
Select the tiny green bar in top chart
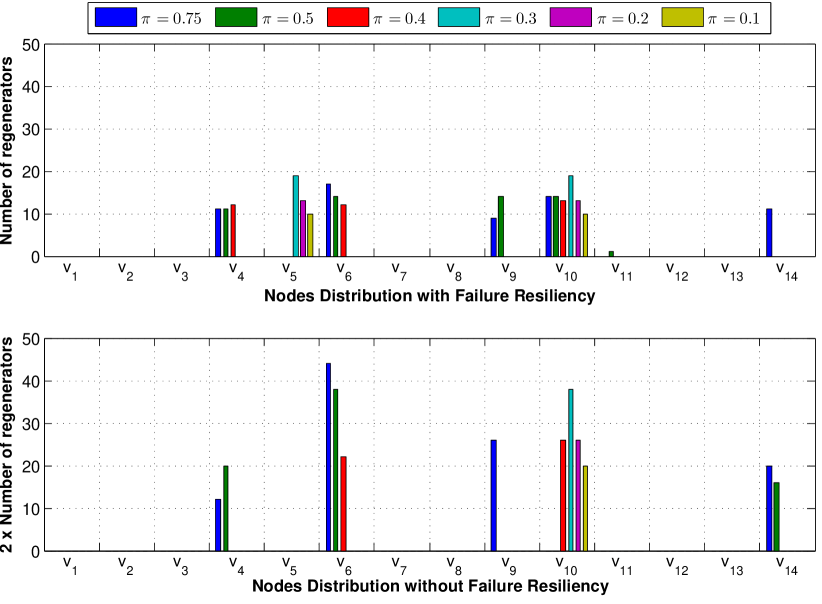(x=611, y=254)
